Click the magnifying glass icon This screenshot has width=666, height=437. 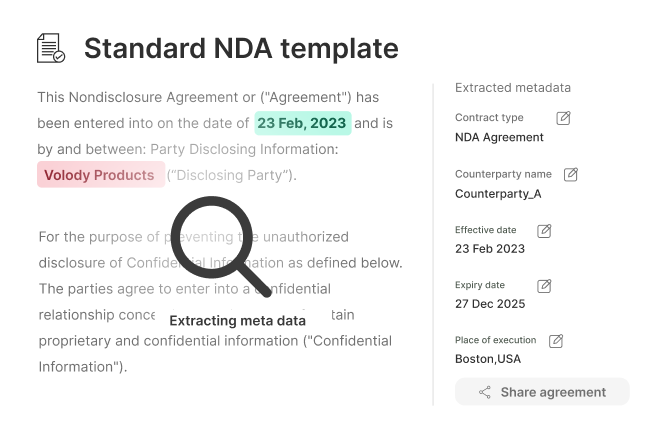221,247
